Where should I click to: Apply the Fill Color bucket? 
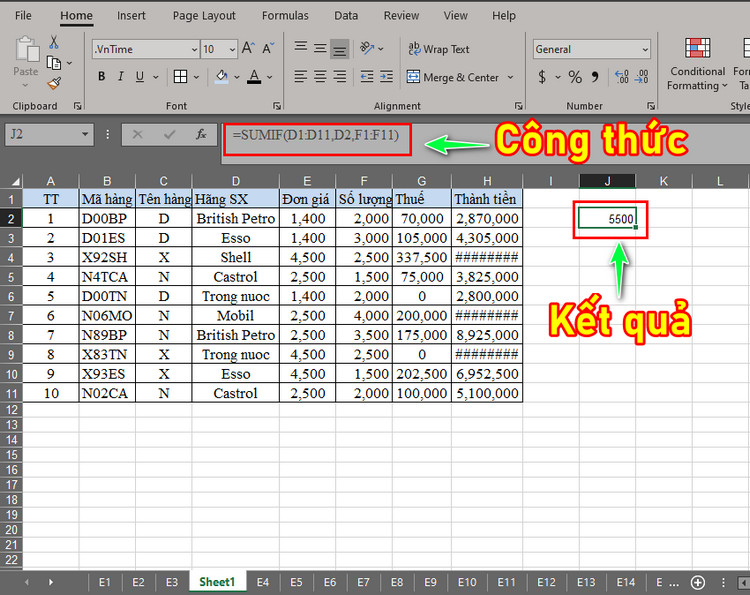221,77
